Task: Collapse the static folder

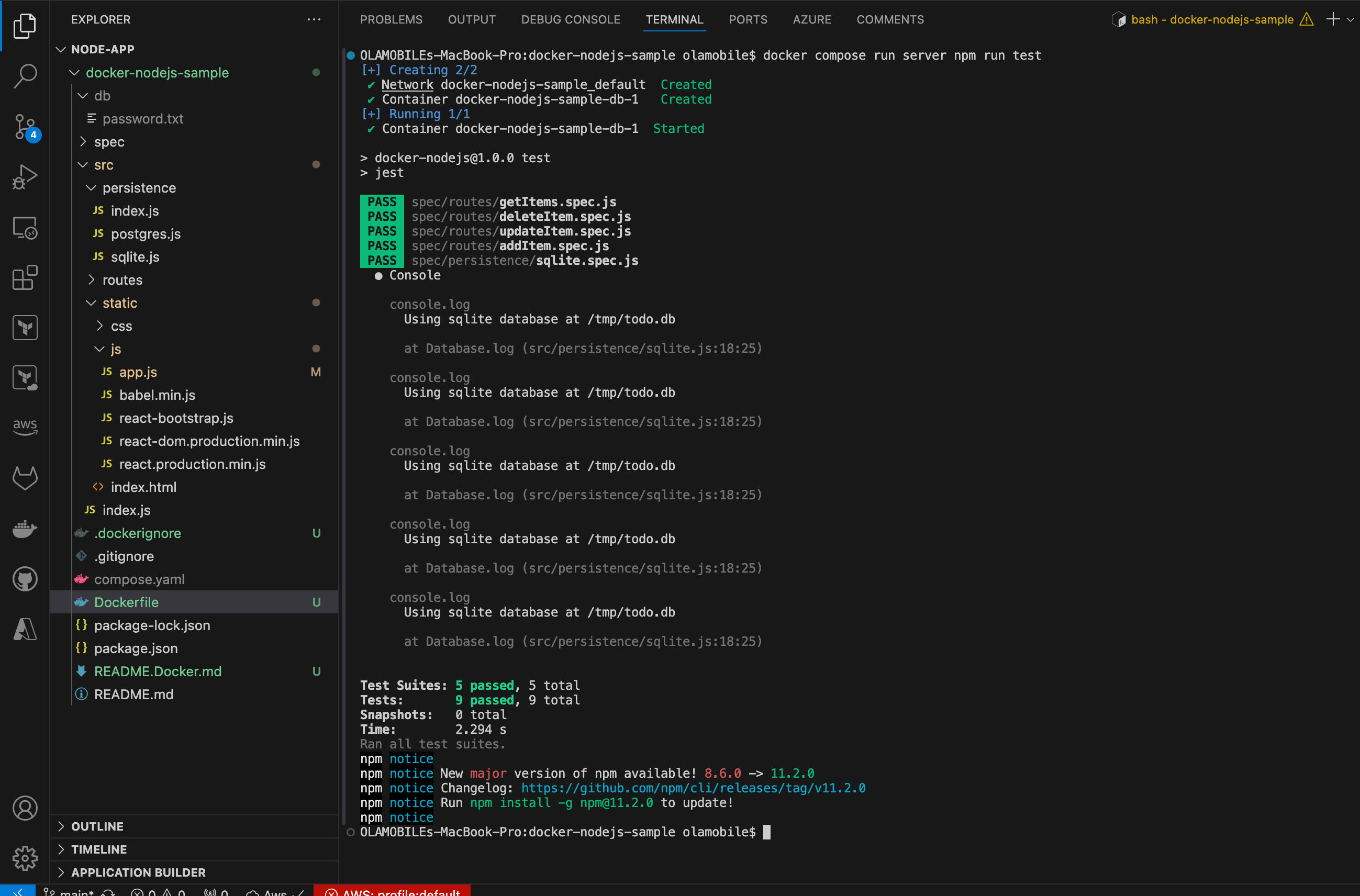Action: (x=194, y=303)
